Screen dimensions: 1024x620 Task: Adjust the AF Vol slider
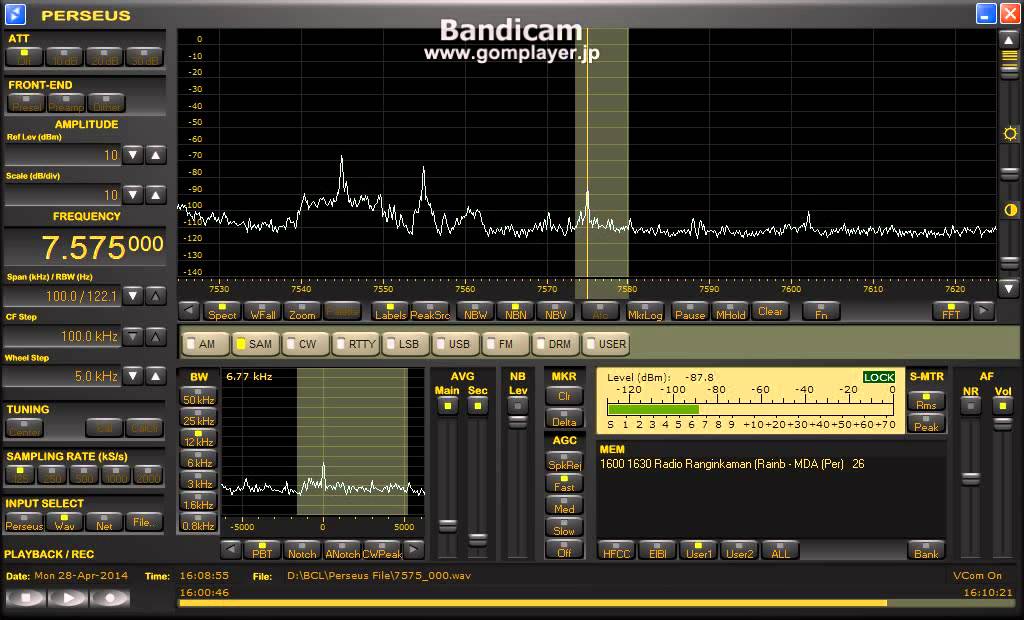(1002, 423)
